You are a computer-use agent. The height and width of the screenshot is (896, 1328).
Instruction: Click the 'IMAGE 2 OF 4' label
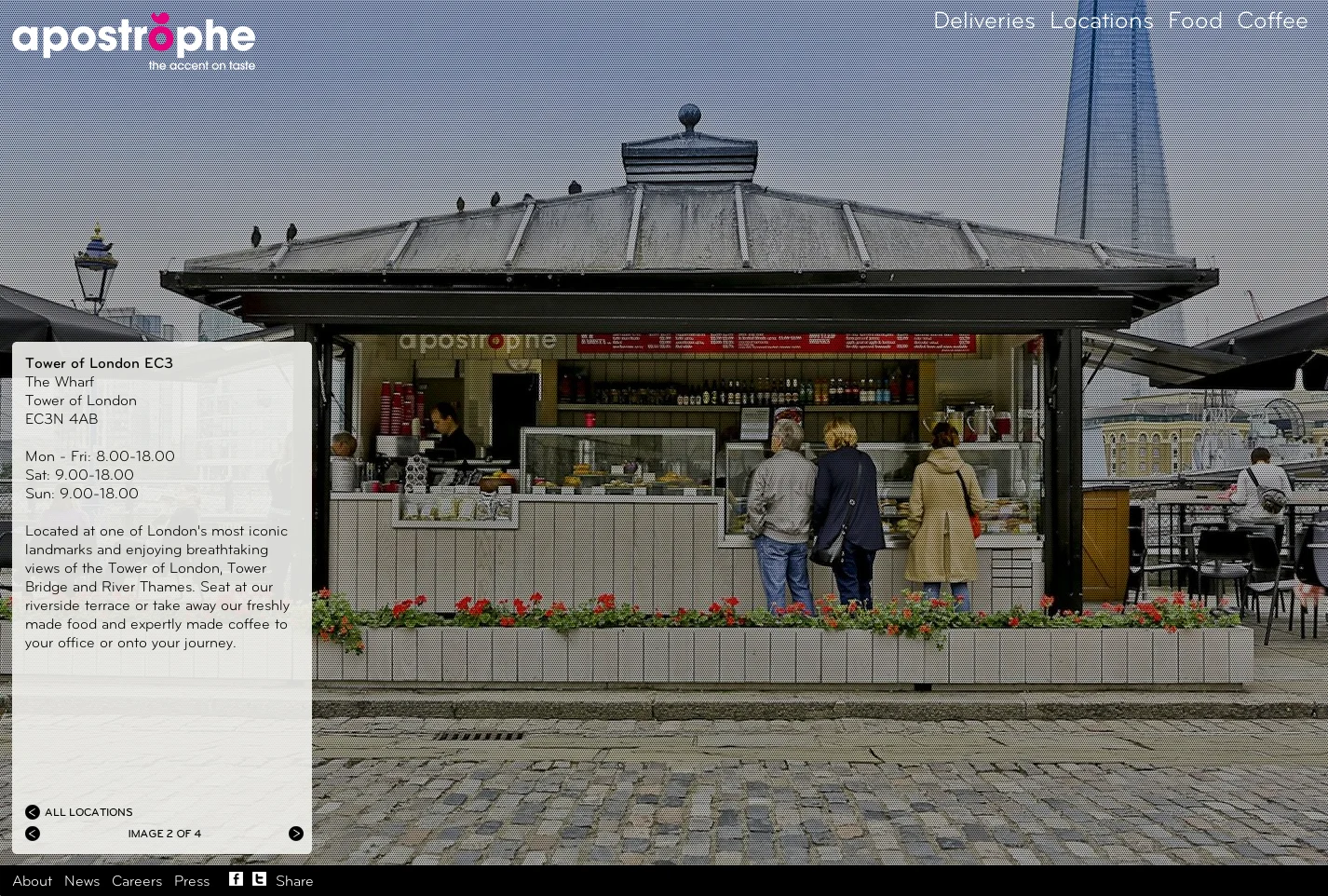click(x=165, y=834)
